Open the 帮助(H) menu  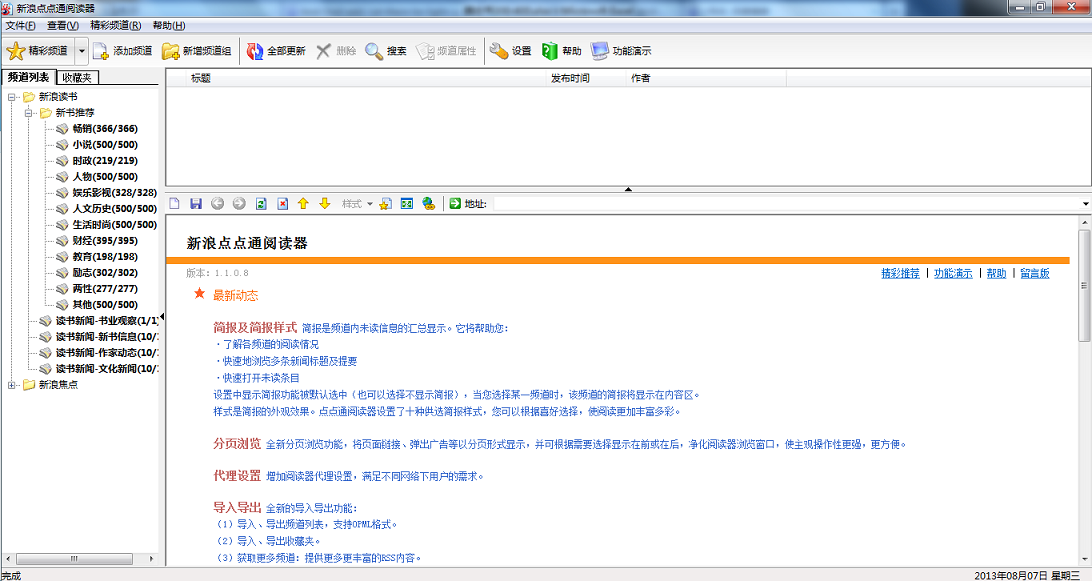169,25
